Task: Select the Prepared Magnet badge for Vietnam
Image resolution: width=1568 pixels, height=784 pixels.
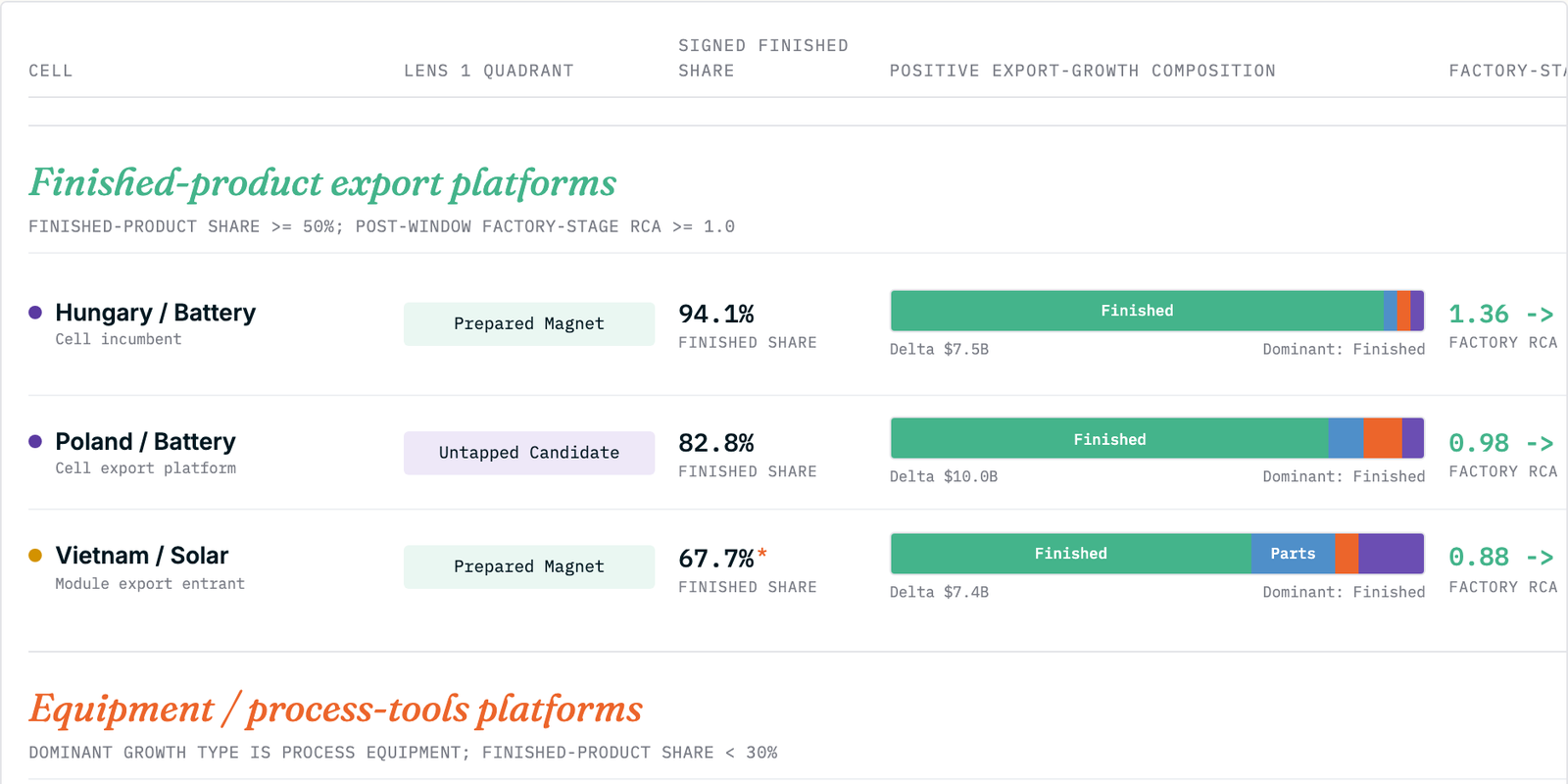Action: [529, 566]
